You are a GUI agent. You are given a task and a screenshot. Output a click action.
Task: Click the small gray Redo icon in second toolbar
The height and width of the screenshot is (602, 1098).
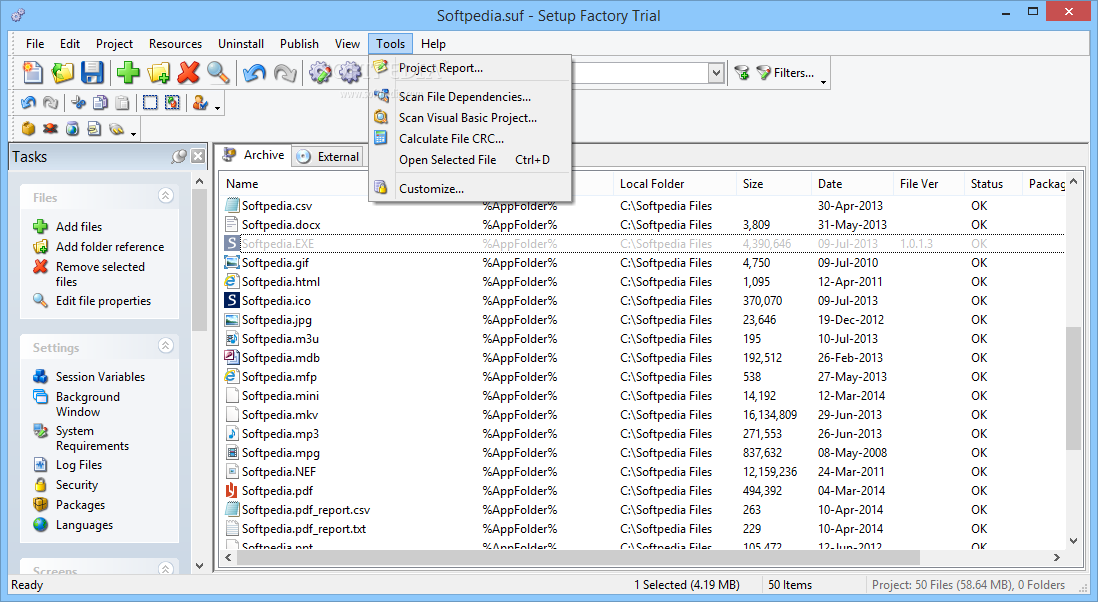(50, 103)
